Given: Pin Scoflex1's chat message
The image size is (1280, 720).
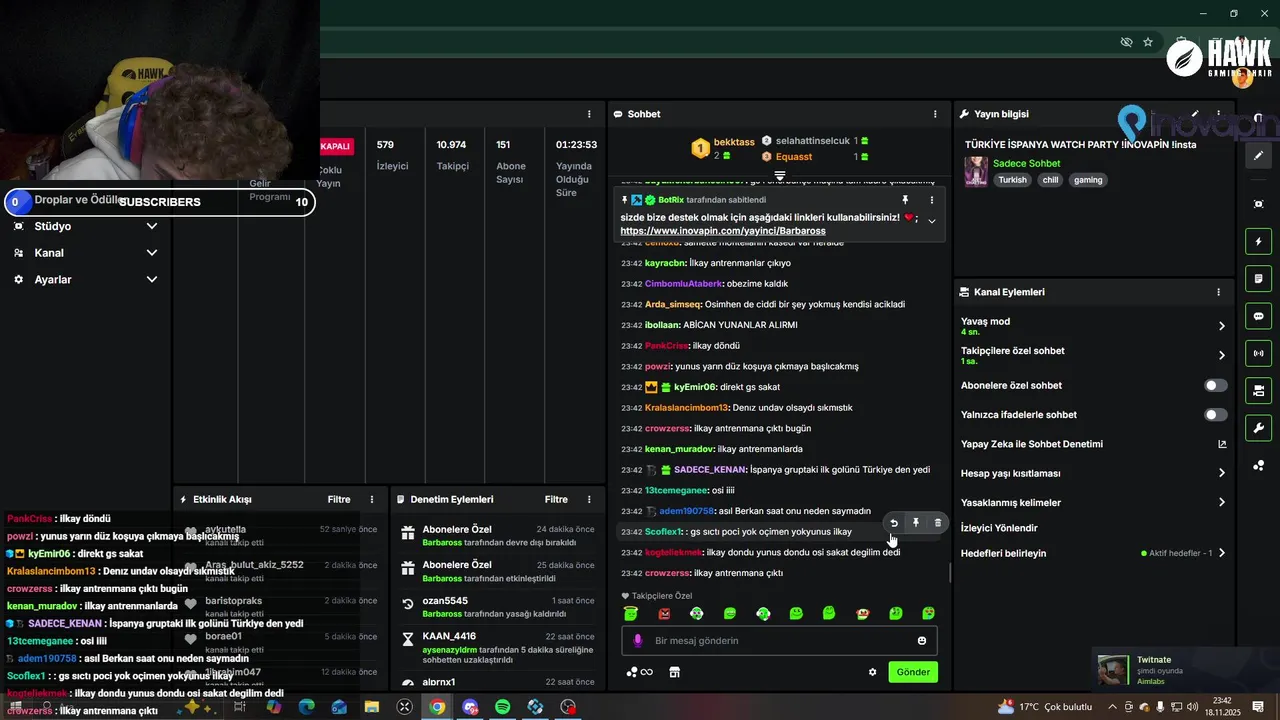Looking at the screenshot, I should point(916,523).
